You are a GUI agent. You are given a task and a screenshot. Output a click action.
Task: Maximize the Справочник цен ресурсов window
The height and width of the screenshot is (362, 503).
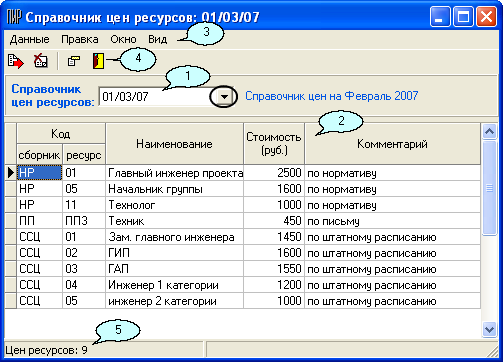tap(463, 17)
